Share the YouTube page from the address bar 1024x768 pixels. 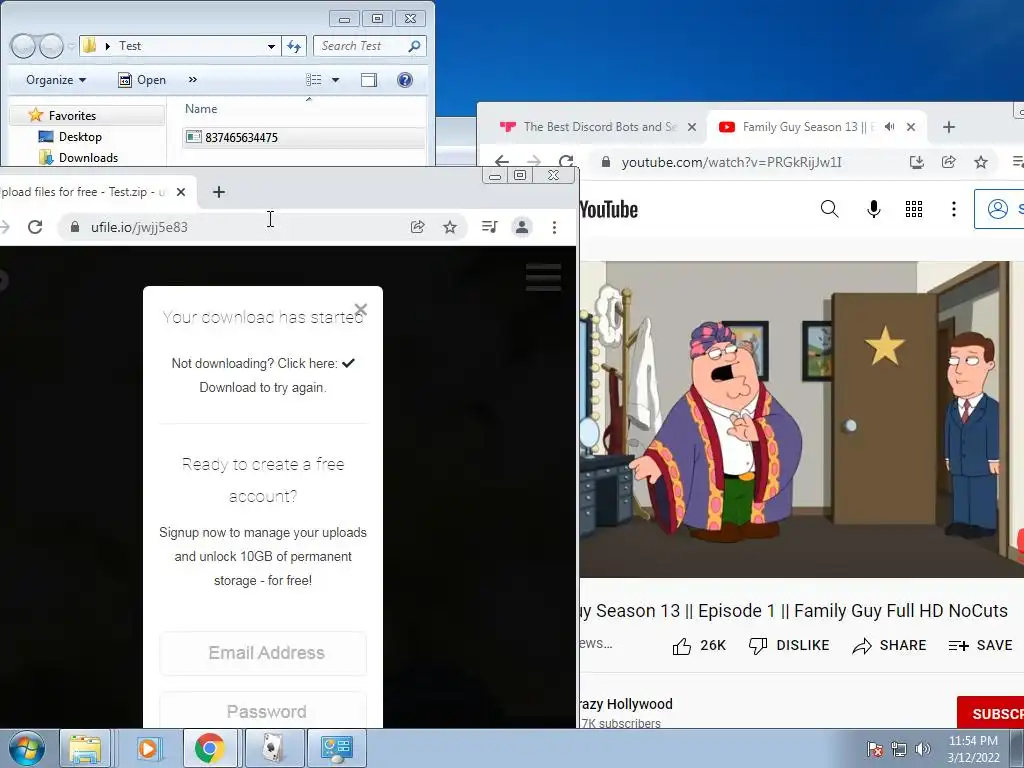949,162
